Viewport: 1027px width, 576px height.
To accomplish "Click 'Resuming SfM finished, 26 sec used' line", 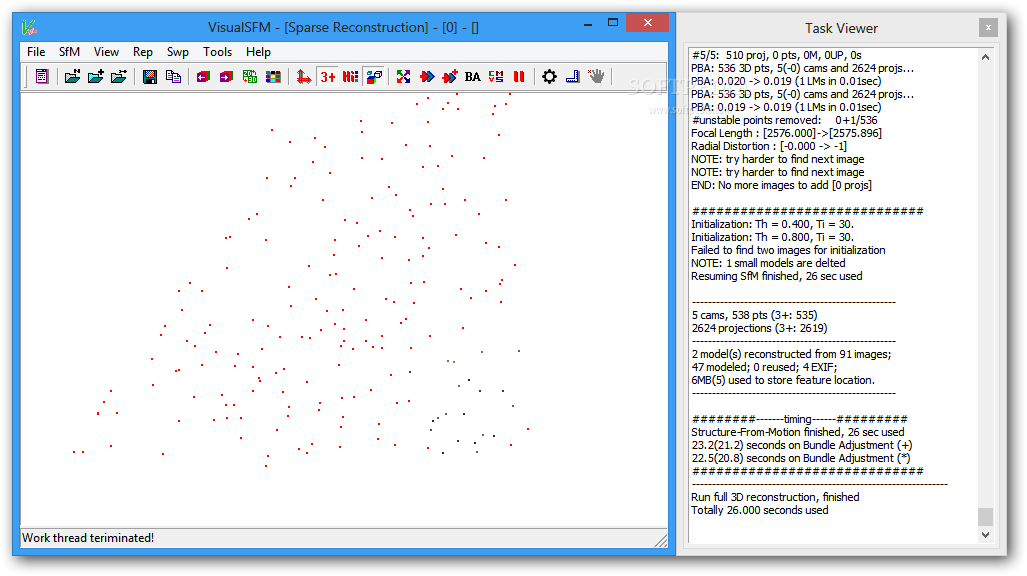I will 777,277.
